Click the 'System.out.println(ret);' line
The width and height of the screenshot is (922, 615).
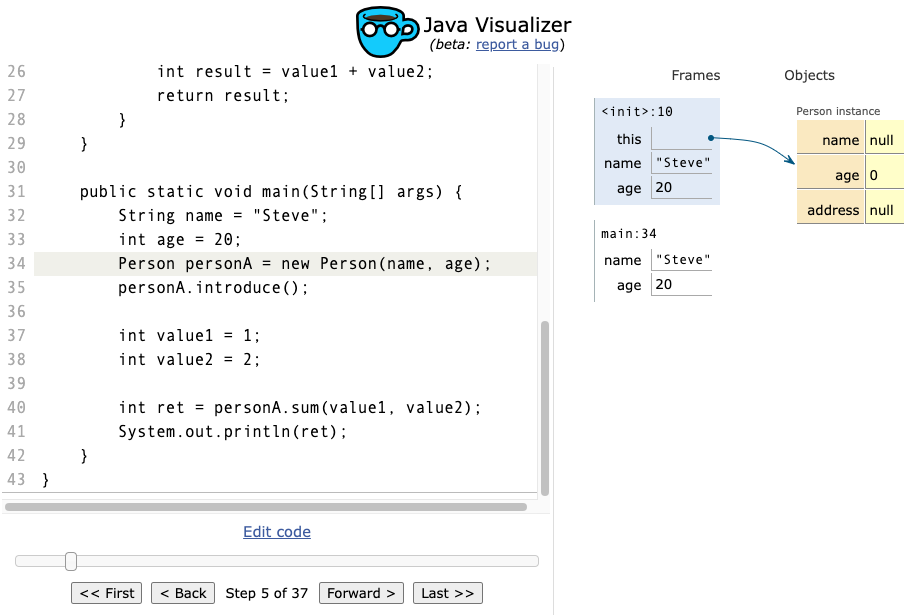tap(232, 432)
